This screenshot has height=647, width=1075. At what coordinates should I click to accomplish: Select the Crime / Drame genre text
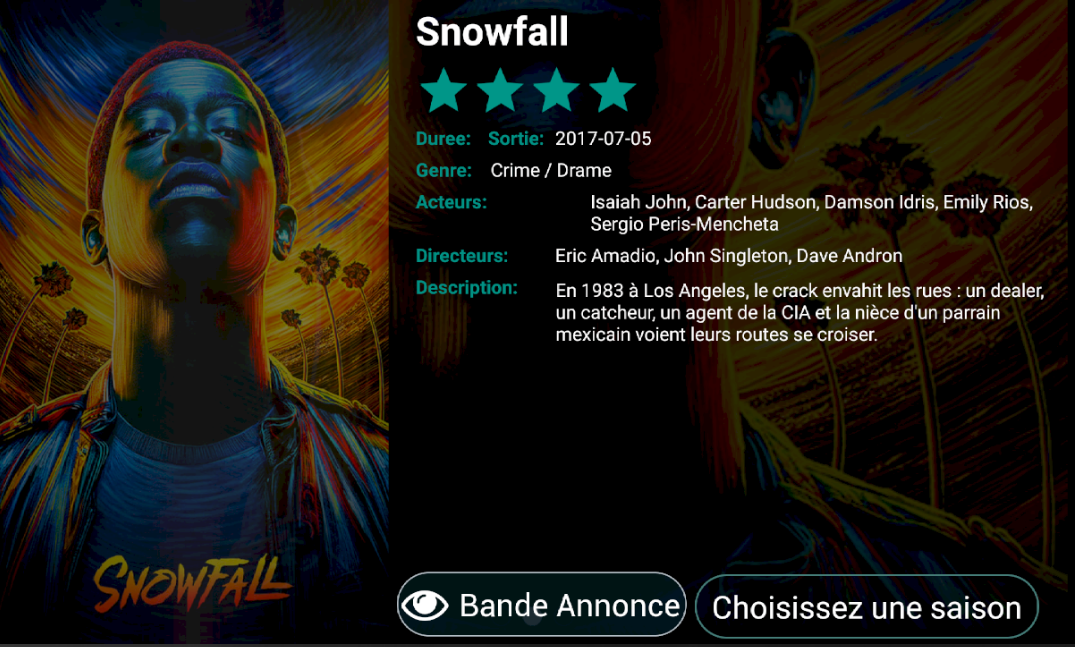pos(551,170)
